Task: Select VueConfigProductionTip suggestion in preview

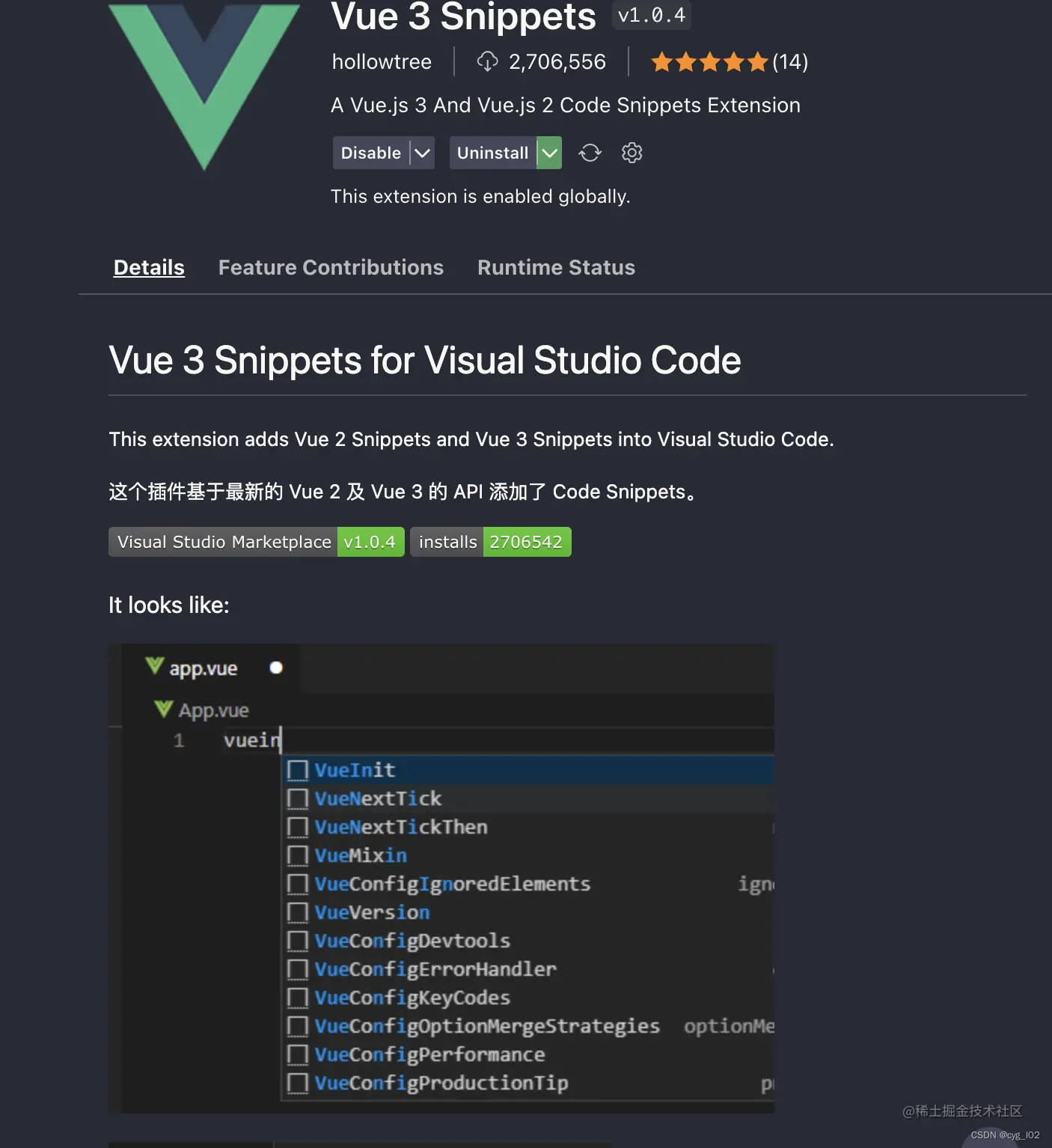Action: pyautogui.click(x=528, y=1083)
